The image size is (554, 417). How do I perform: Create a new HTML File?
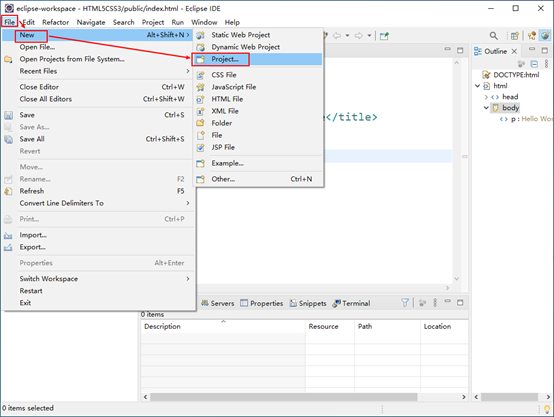[x=258, y=99]
